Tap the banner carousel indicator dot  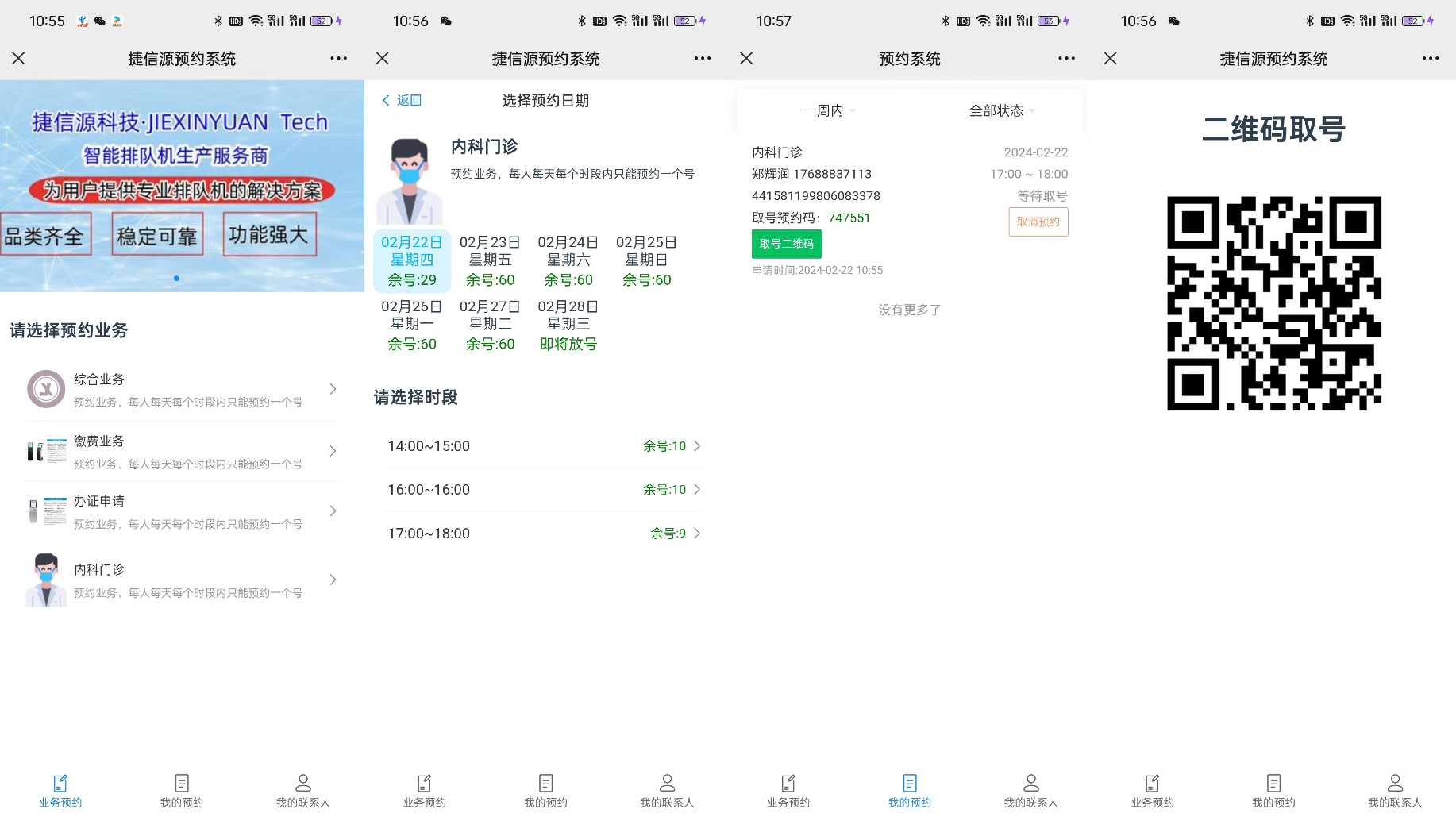(176, 279)
